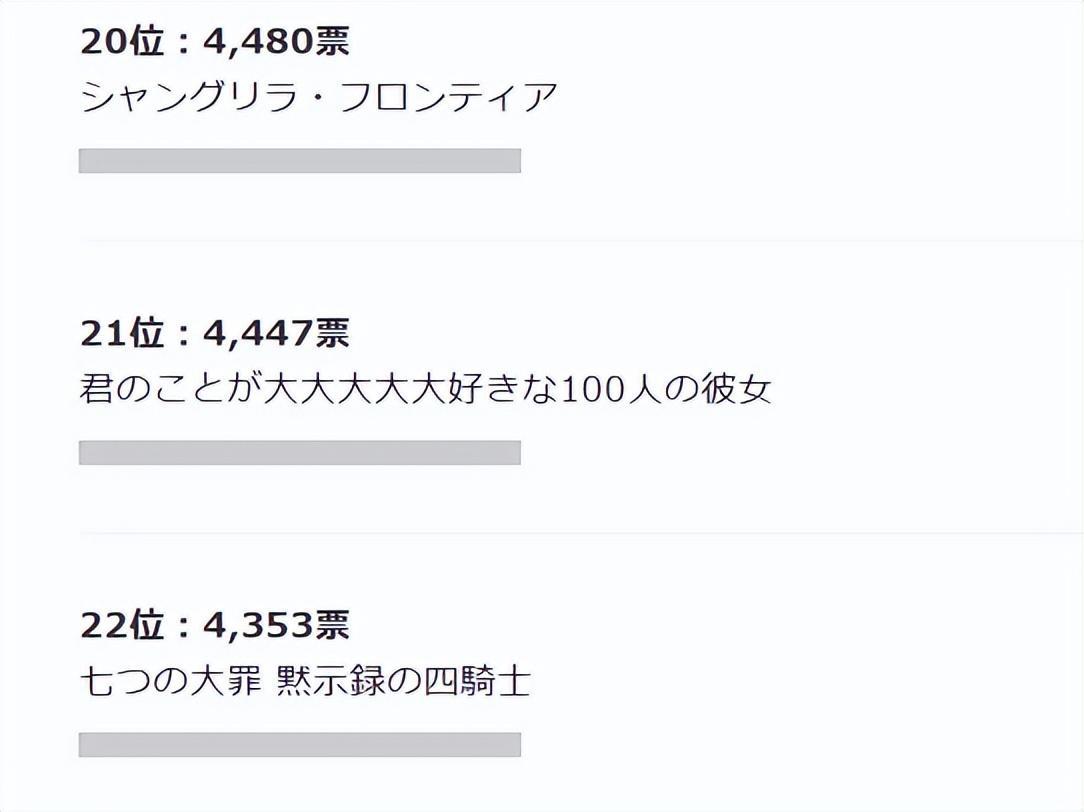
Task: Select the 4,447票 vote count
Action: coord(276,333)
